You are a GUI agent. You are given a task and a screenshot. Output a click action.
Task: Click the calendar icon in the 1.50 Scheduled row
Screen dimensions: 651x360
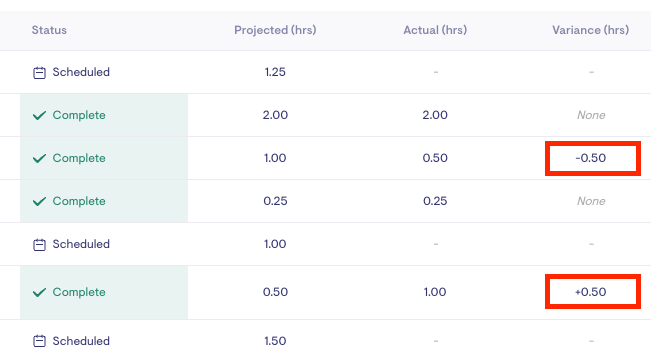(39, 341)
